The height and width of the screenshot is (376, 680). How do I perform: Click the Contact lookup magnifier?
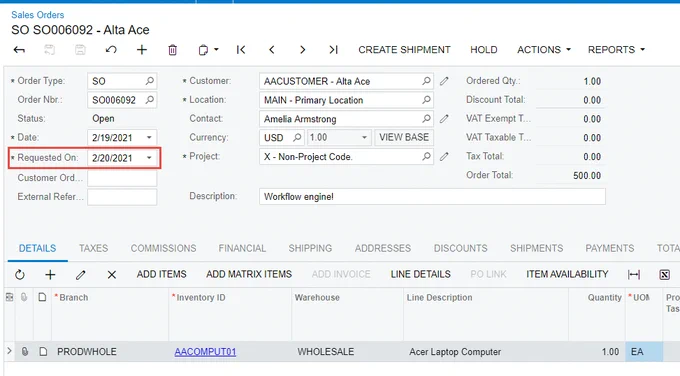tap(426, 118)
